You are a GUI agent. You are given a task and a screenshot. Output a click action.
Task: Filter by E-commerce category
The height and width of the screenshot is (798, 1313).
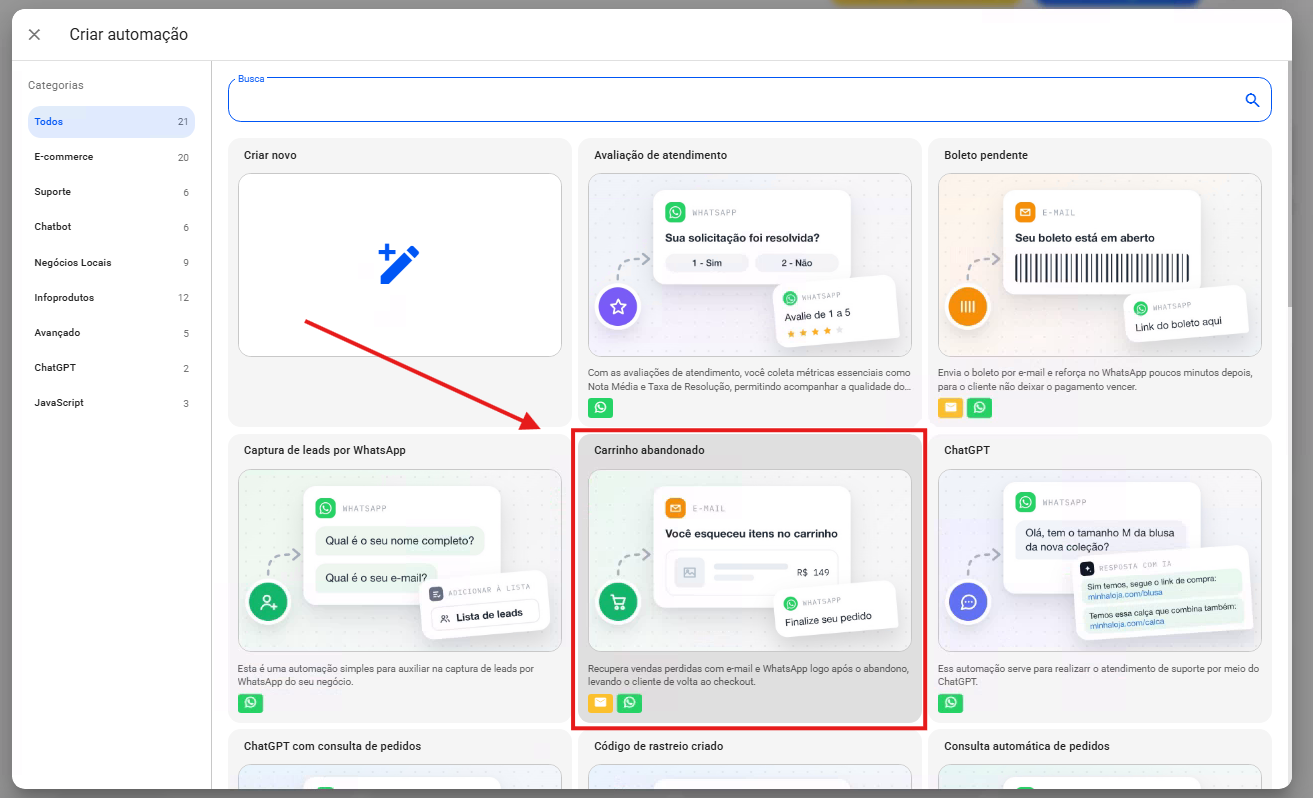(111, 157)
